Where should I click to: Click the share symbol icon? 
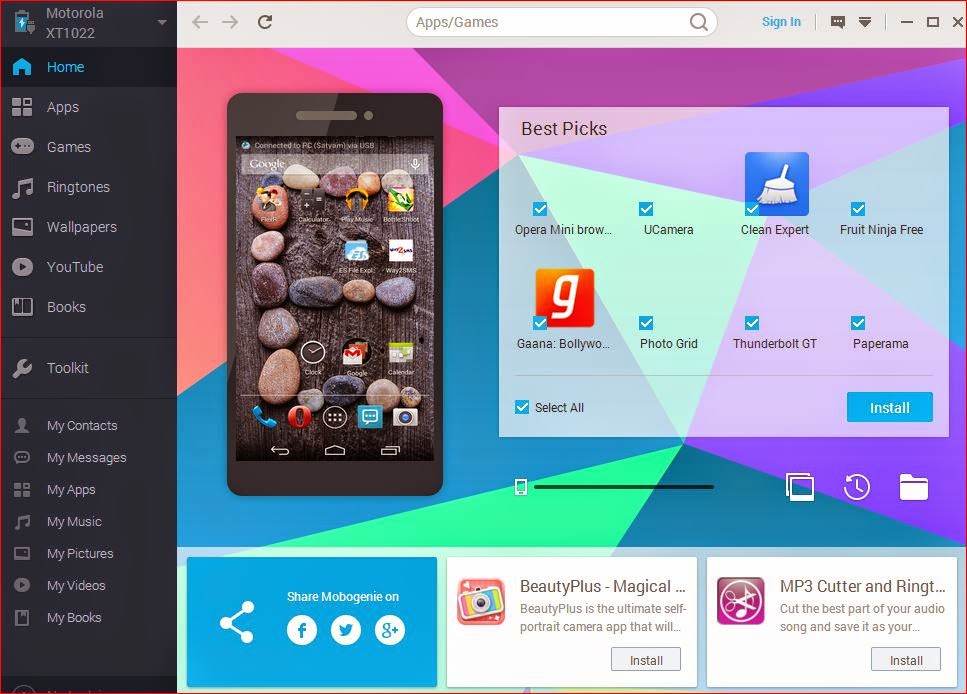[237, 622]
